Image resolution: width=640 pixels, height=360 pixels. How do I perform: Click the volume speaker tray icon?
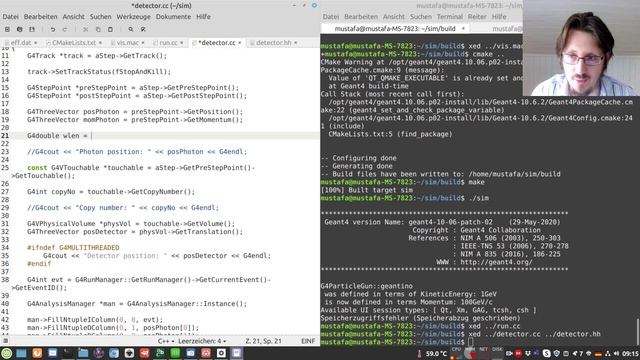coord(616,353)
